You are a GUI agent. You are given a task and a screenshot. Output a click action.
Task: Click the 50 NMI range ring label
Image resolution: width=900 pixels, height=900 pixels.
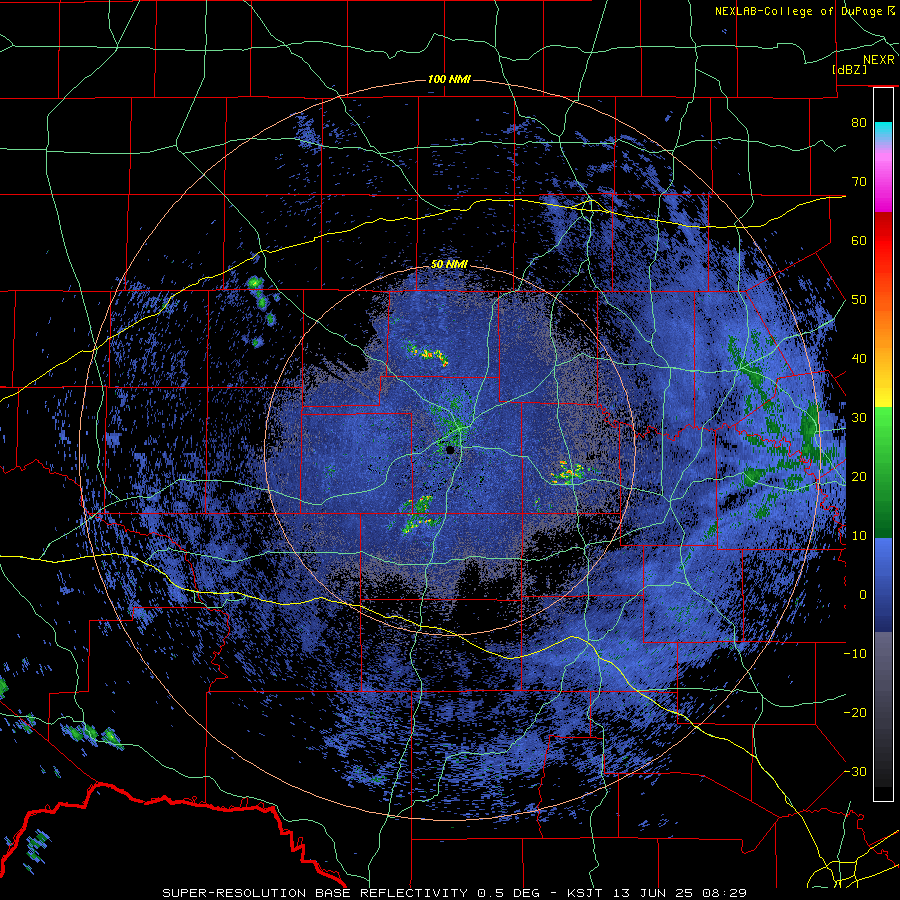pos(449,265)
